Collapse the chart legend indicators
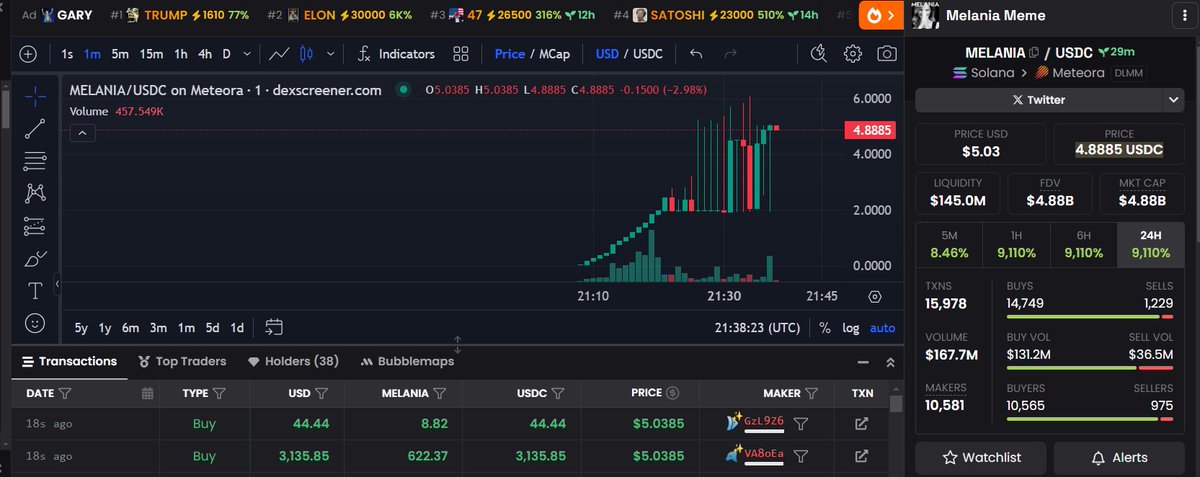 click(x=82, y=132)
